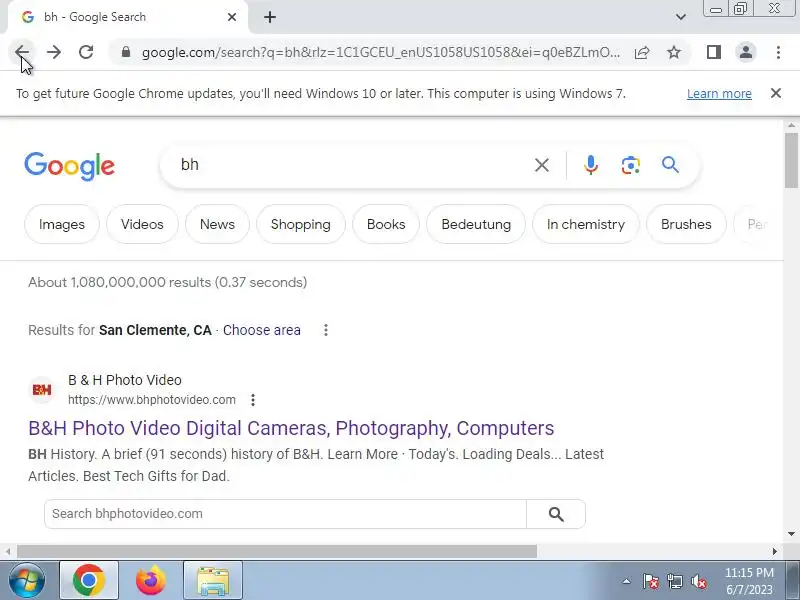The width and height of the screenshot is (800, 600).
Task: Click the 'San Clemente, CA' location text
Action: (155, 330)
